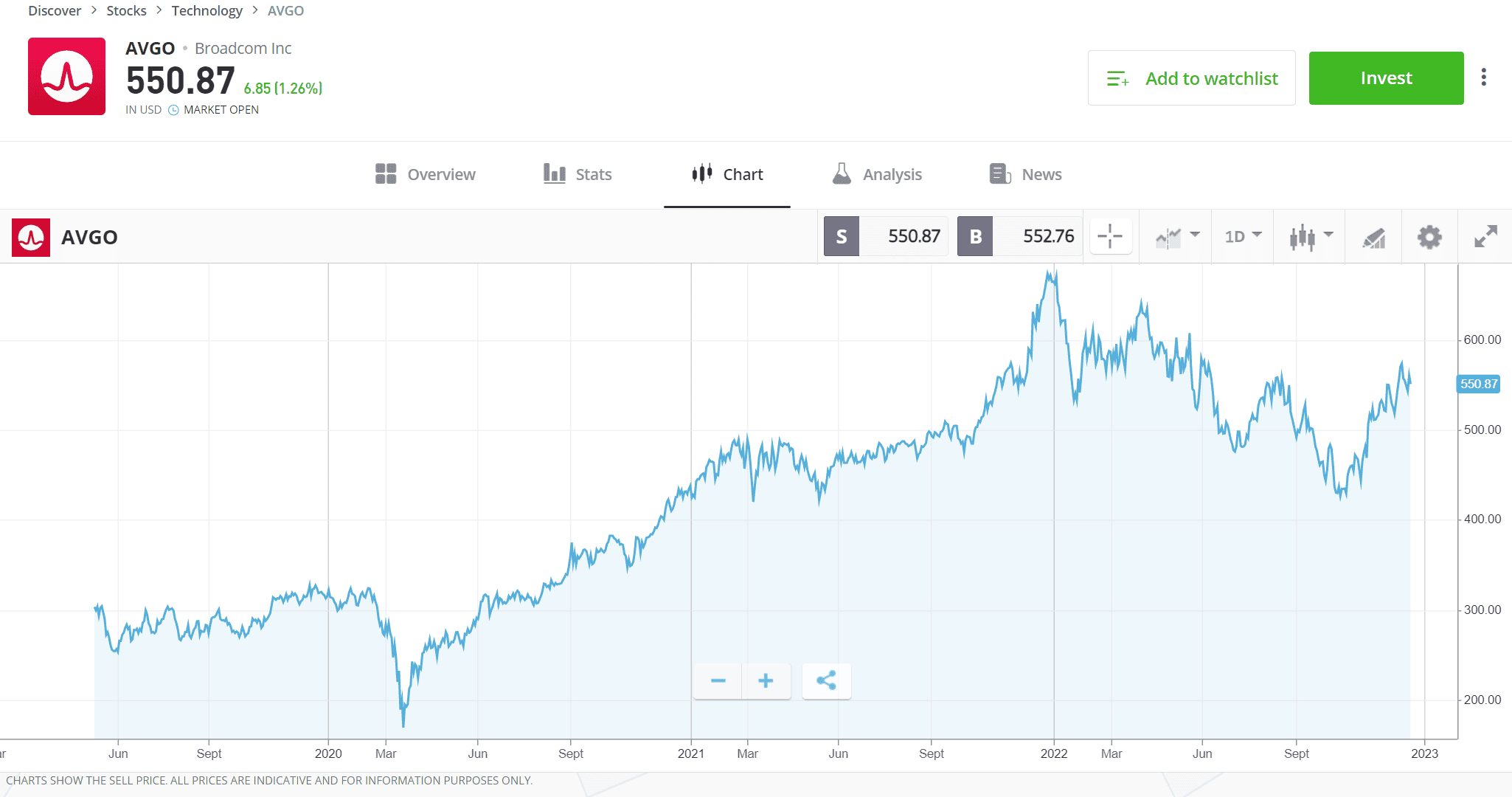Viewport: 1512px width, 797px height.
Task: Click the B buy button
Action: tap(975, 237)
